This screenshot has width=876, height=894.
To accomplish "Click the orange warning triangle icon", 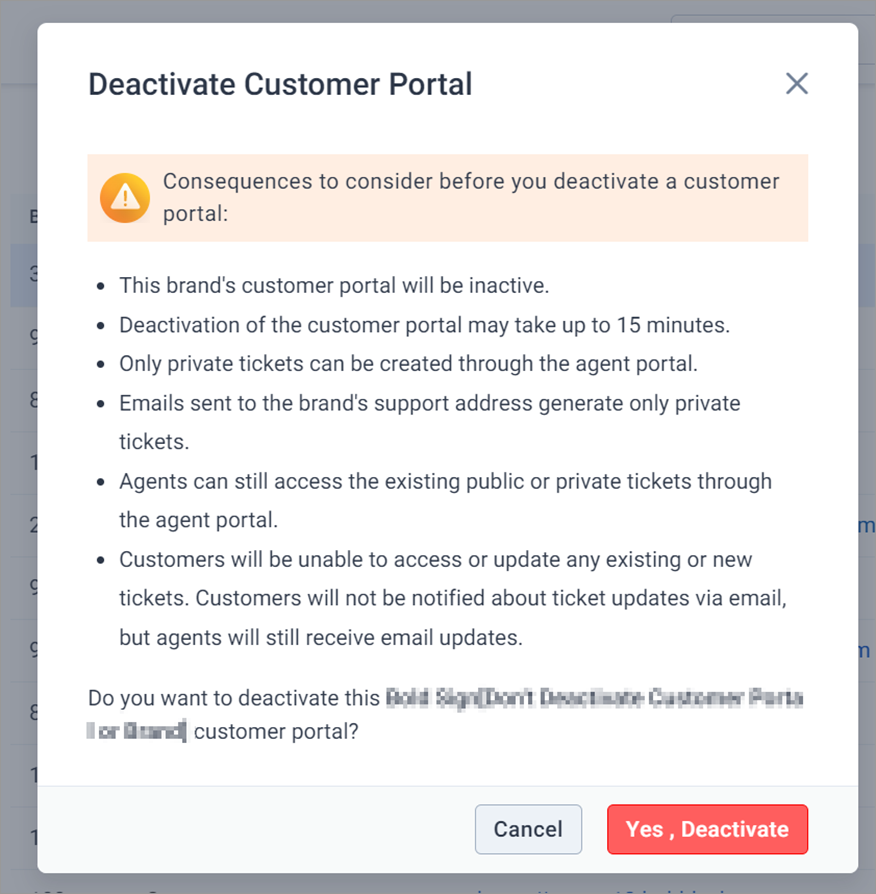I will (x=125, y=198).
